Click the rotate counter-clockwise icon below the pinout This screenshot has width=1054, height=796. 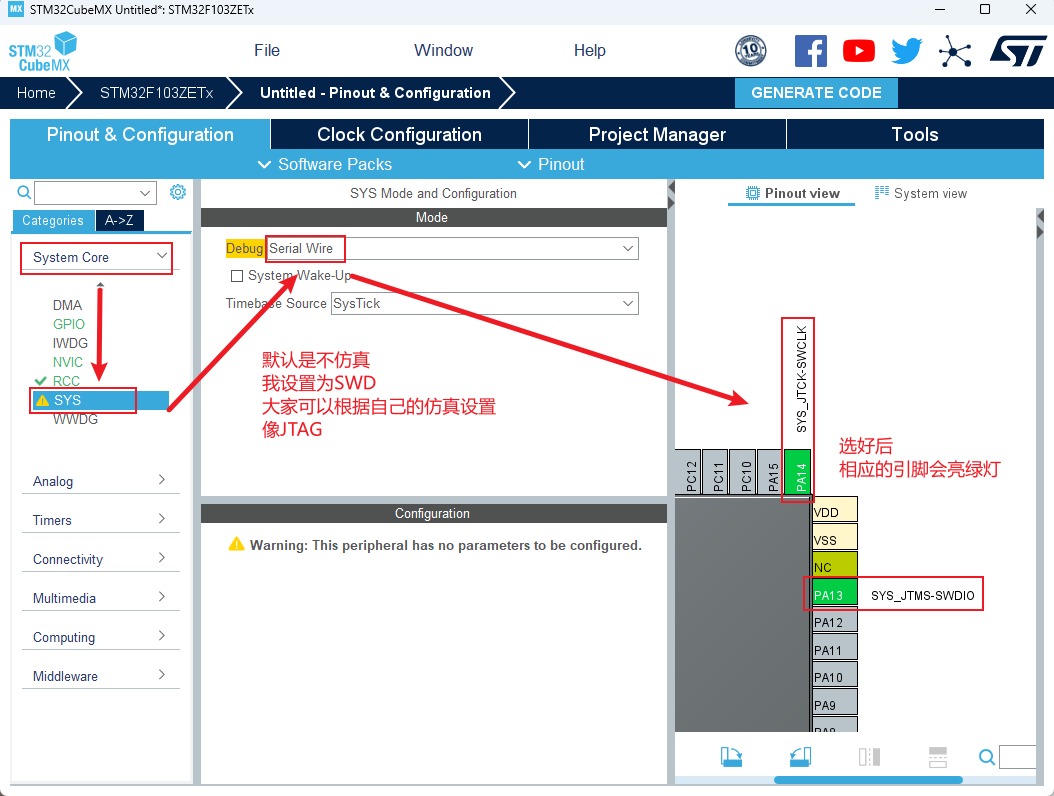click(x=800, y=757)
